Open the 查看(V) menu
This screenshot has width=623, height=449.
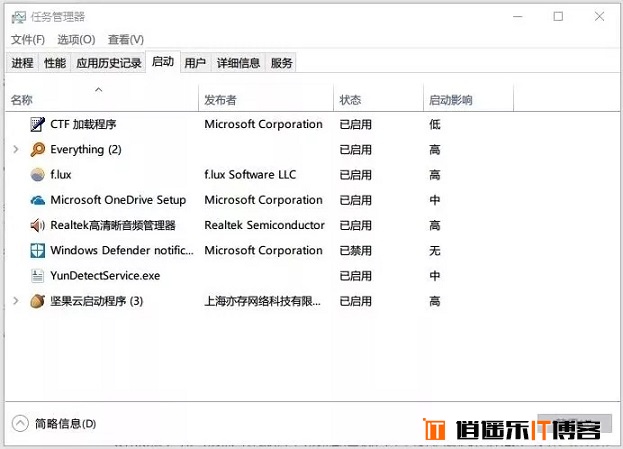(x=126, y=40)
